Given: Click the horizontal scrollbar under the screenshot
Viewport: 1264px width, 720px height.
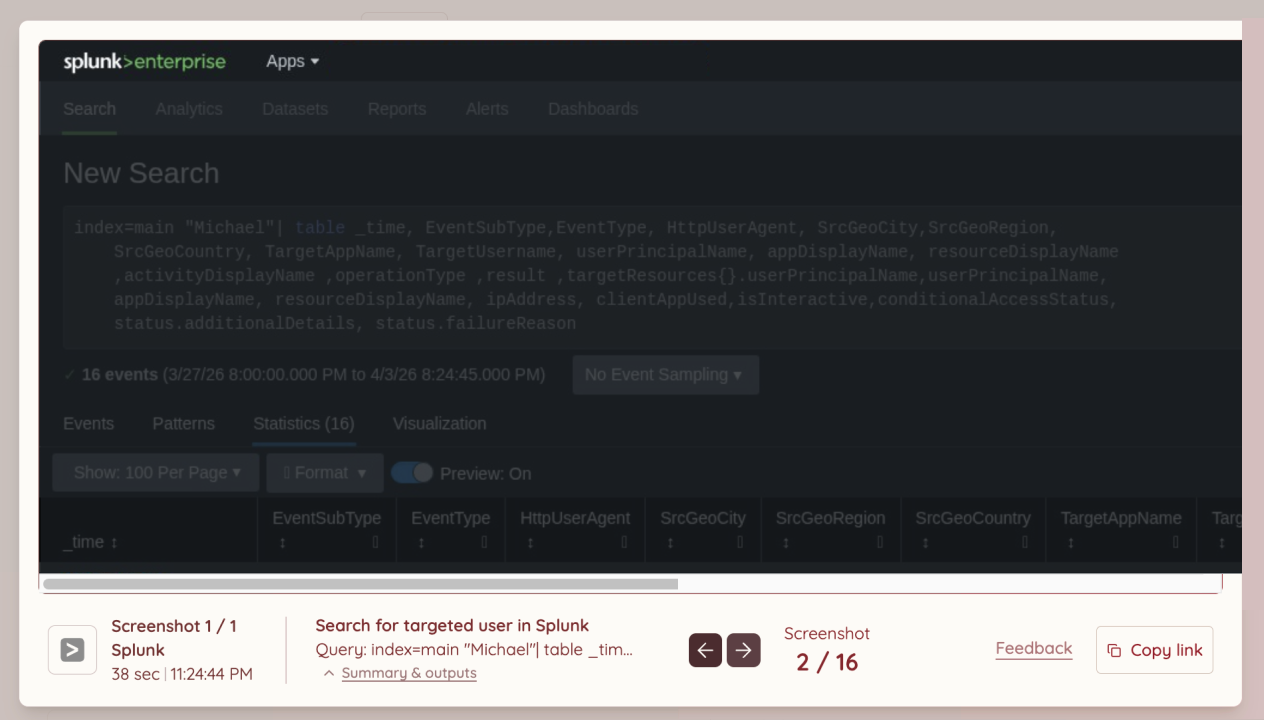Looking at the screenshot, I should point(360,584).
